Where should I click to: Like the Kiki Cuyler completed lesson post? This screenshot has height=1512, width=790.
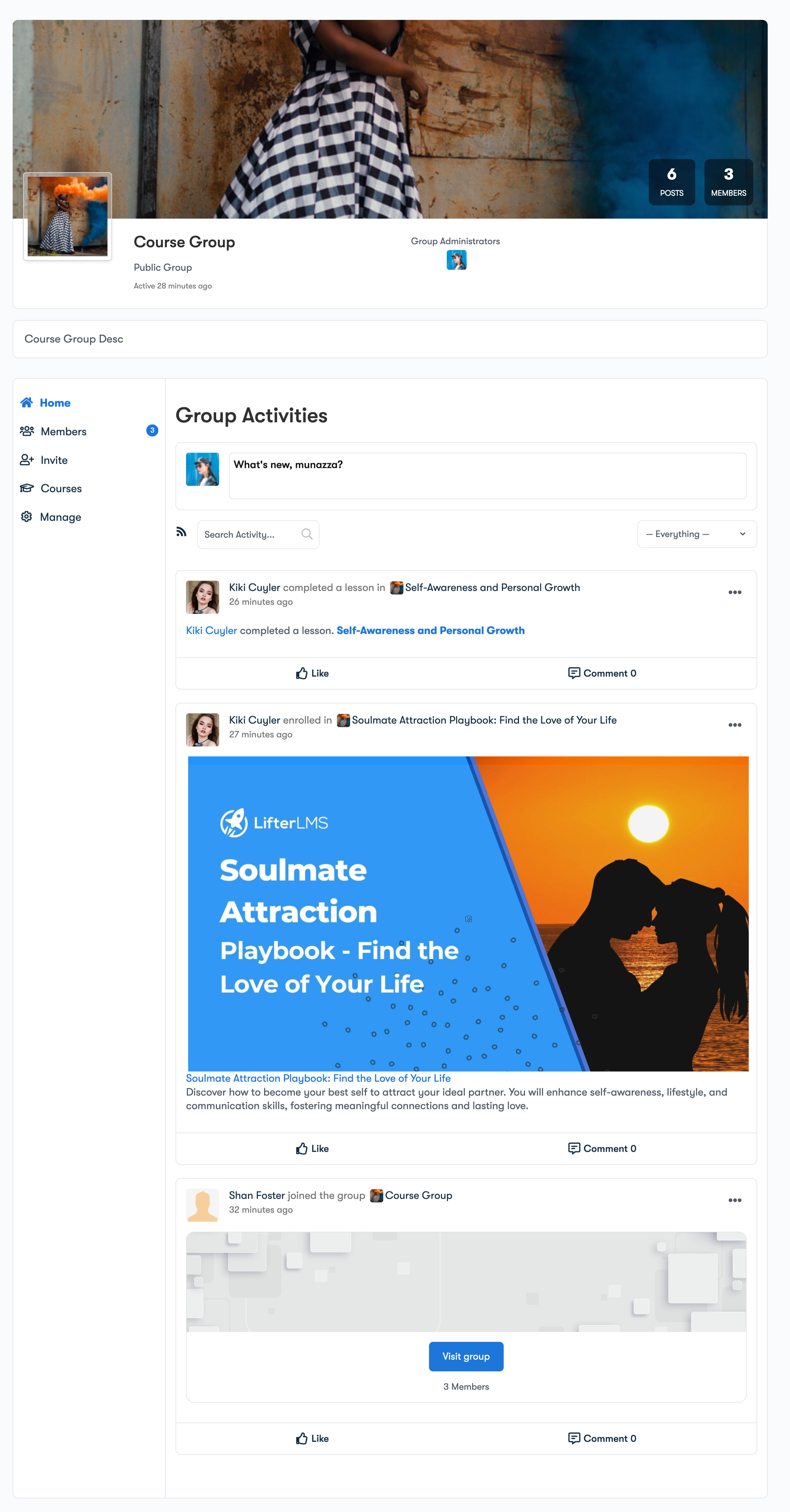[x=312, y=673]
